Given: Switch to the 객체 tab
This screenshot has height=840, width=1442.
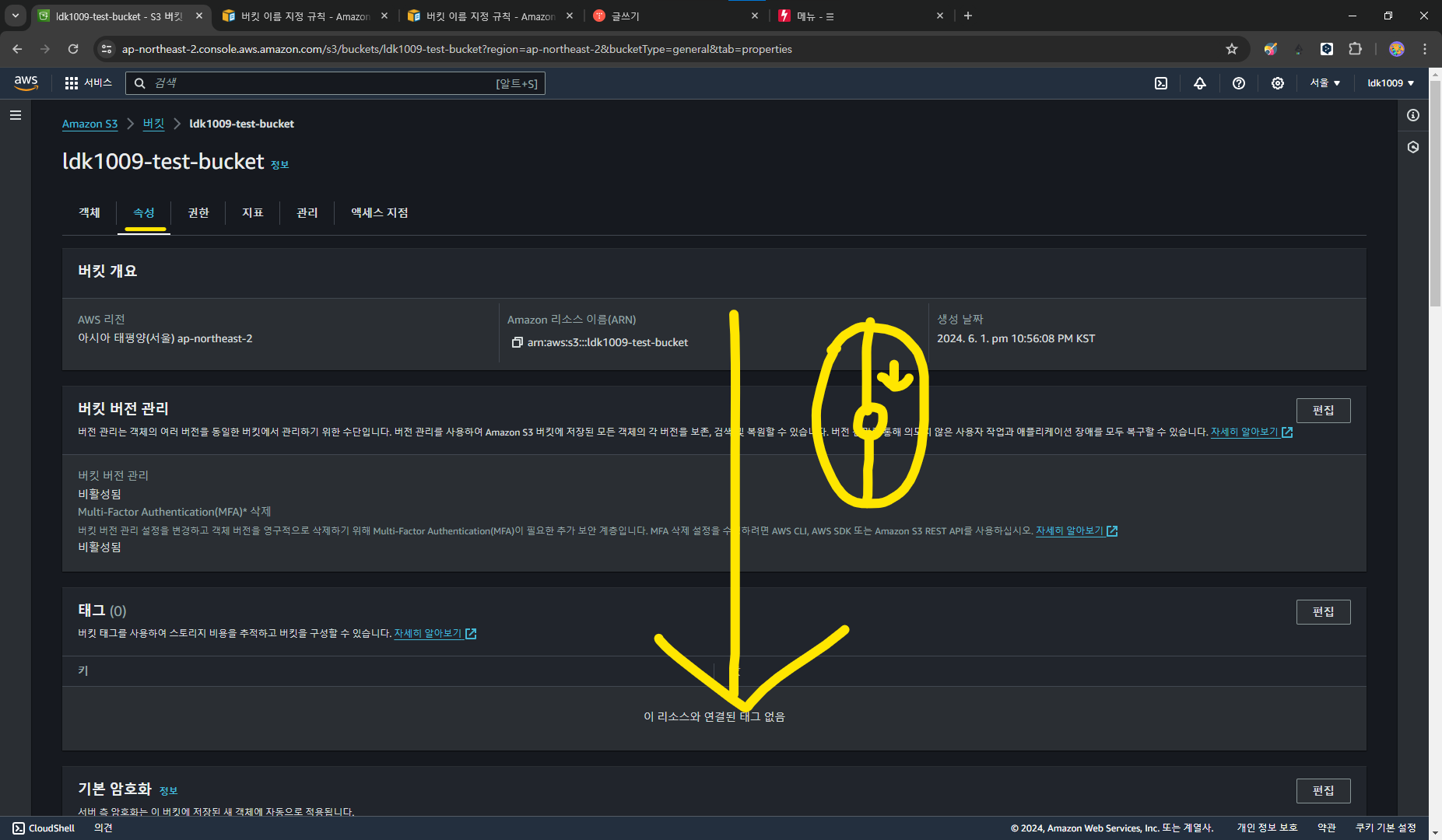Looking at the screenshot, I should pos(89,213).
